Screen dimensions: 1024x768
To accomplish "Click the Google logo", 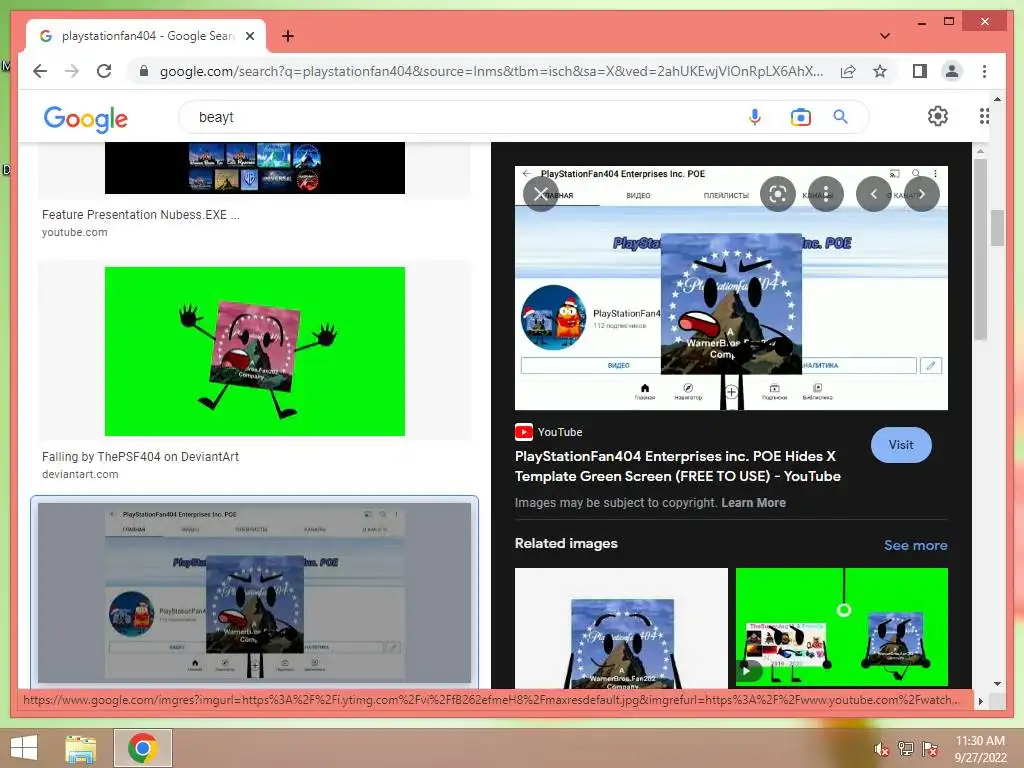I will 86,118.
